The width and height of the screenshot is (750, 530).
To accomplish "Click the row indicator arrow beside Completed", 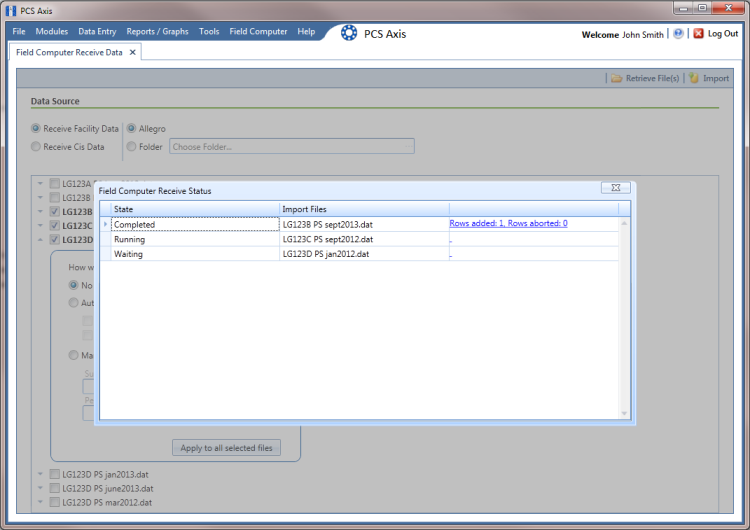I will point(105,224).
